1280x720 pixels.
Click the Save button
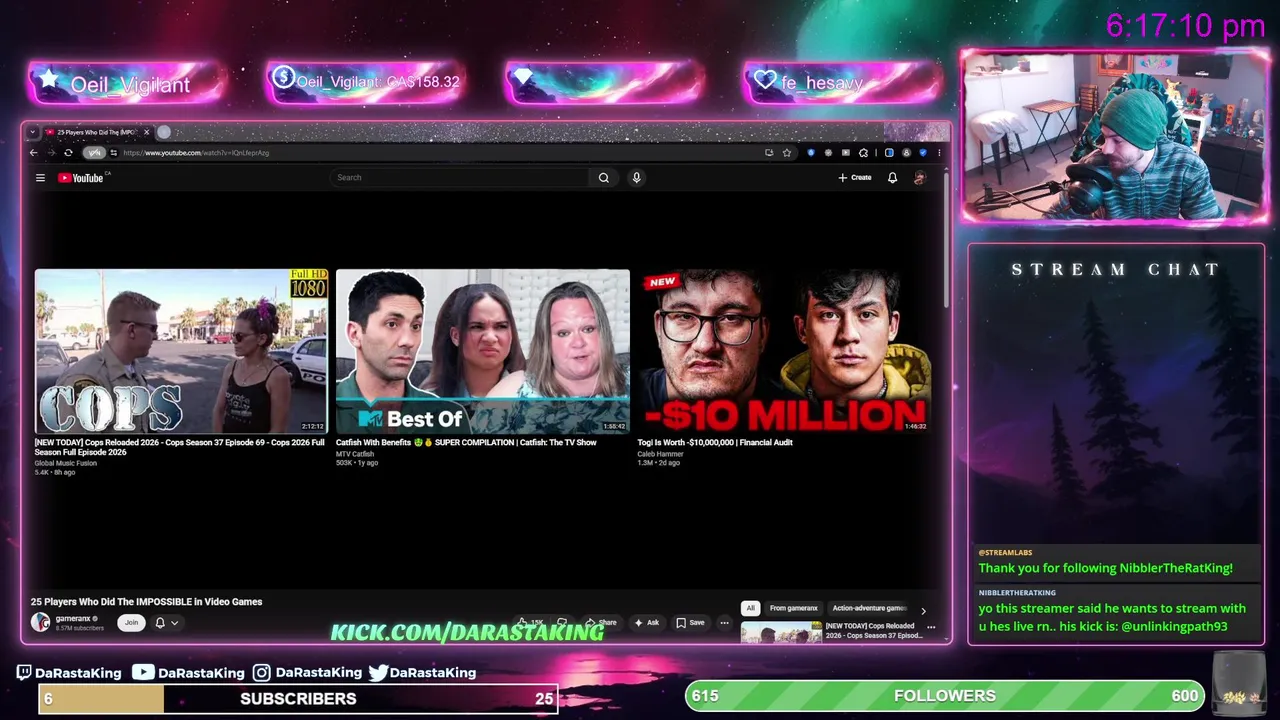pos(690,623)
